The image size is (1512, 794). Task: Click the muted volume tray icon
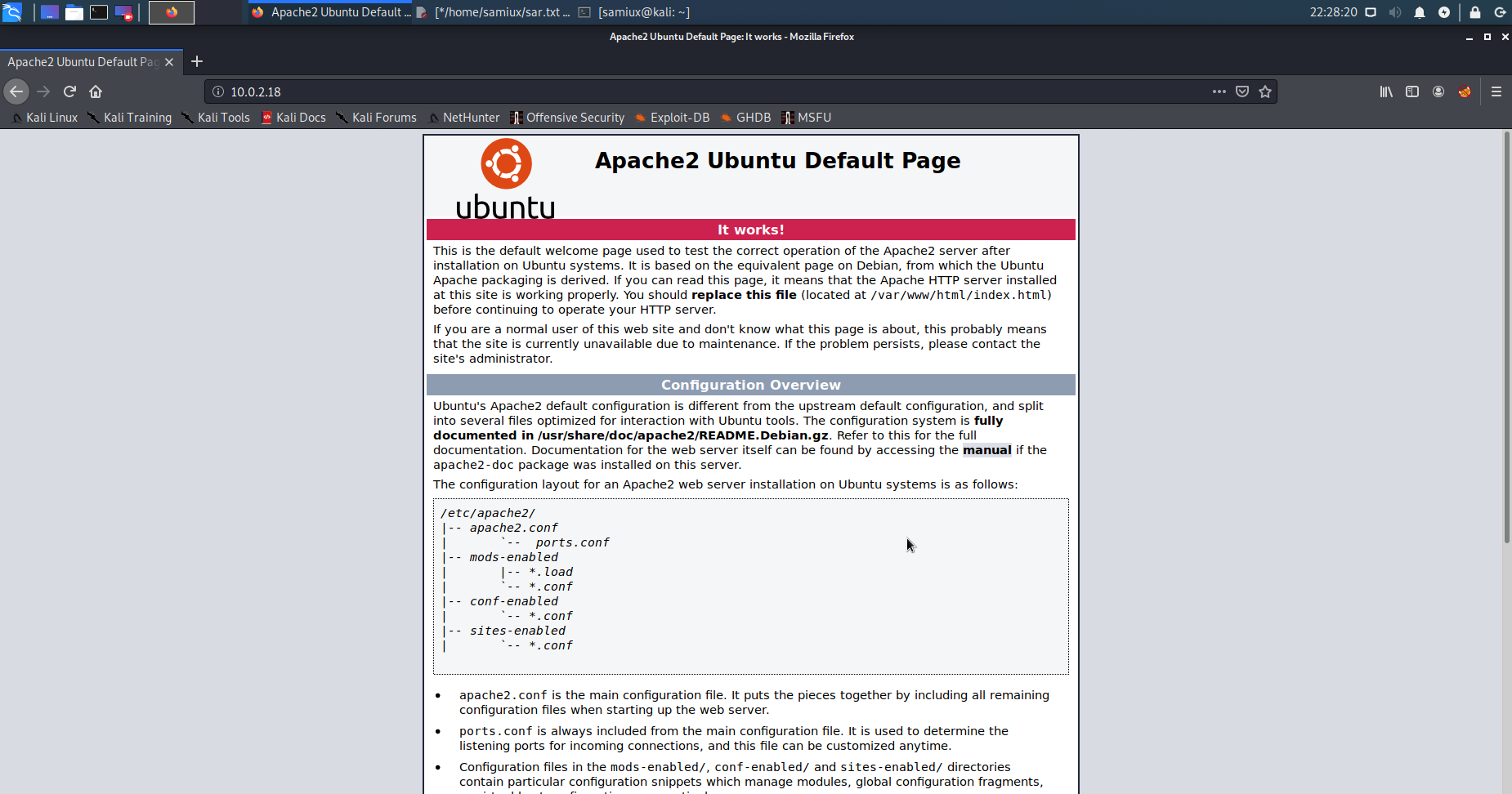click(x=1395, y=12)
